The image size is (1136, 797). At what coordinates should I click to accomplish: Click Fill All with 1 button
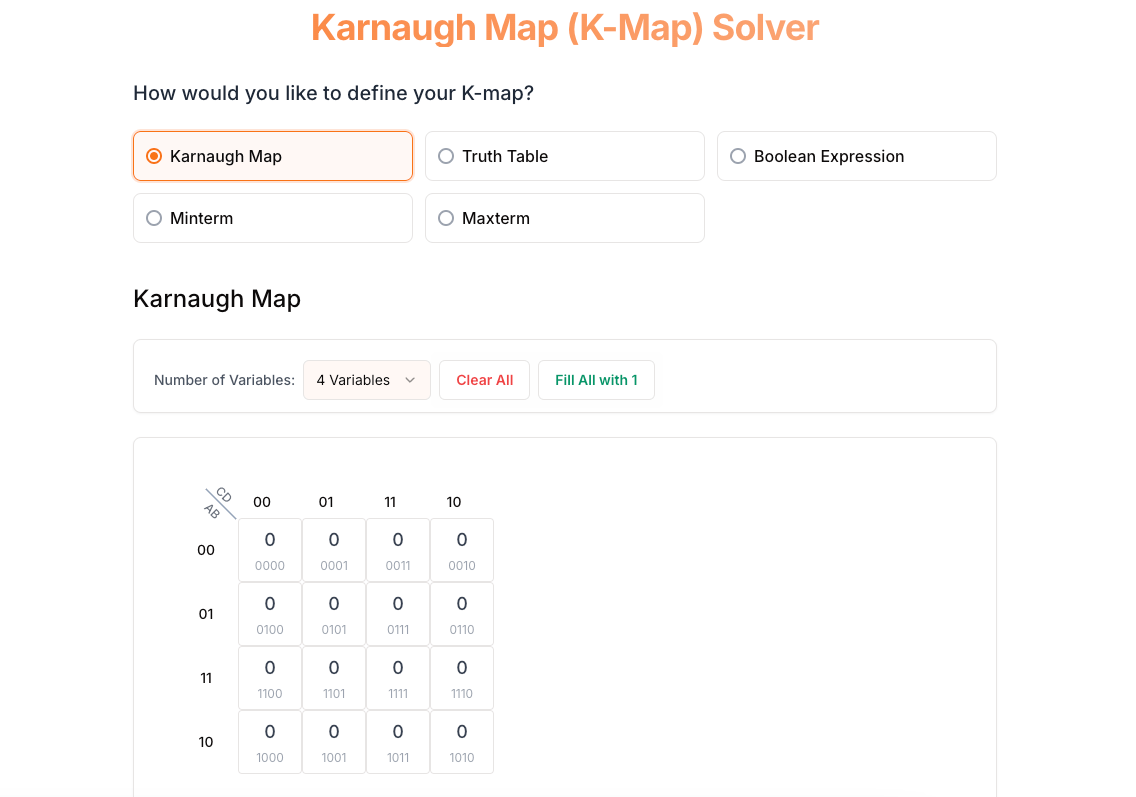(x=596, y=380)
